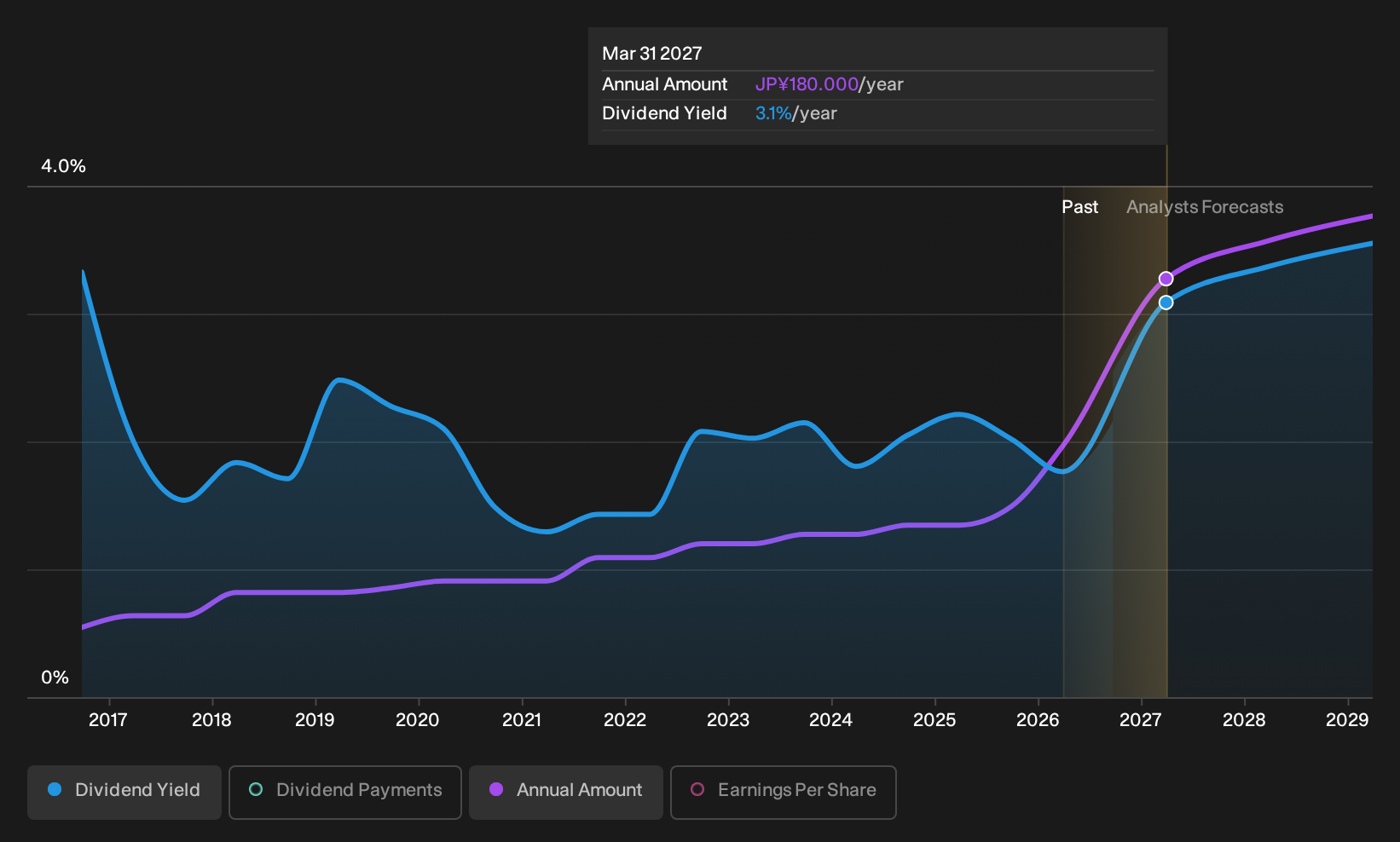Click the JP¥180.000 annual amount value
Viewport: 1400px width, 842px height.
[x=807, y=84]
